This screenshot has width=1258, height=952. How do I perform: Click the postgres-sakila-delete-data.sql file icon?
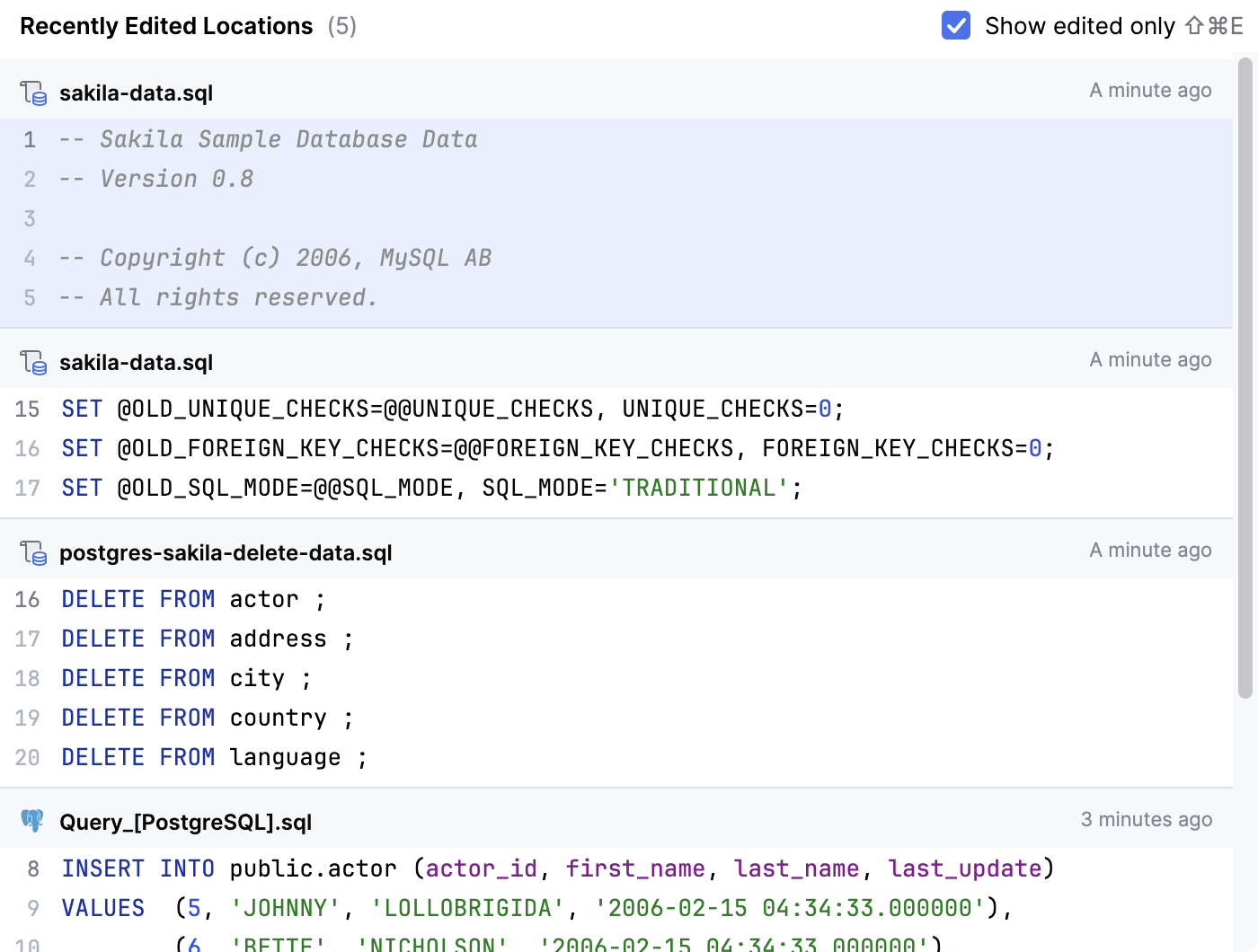point(33,553)
